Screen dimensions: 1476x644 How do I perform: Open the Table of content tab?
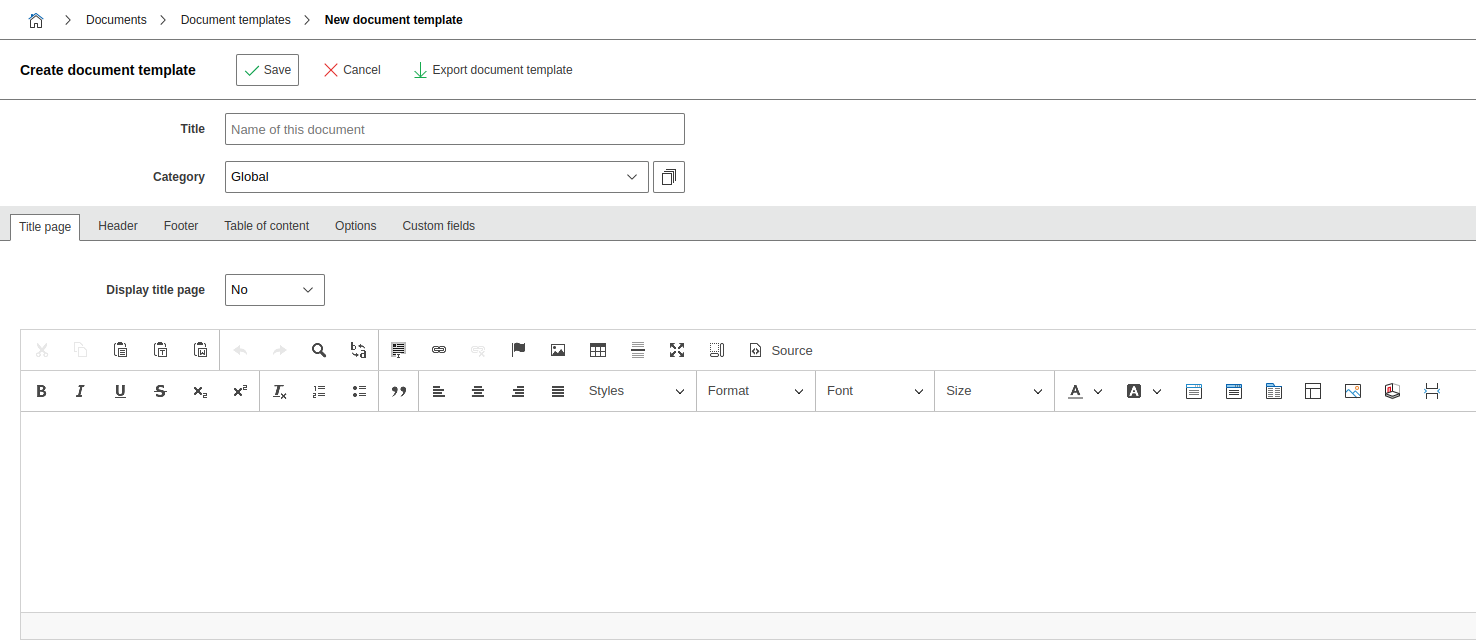point(267,226)
